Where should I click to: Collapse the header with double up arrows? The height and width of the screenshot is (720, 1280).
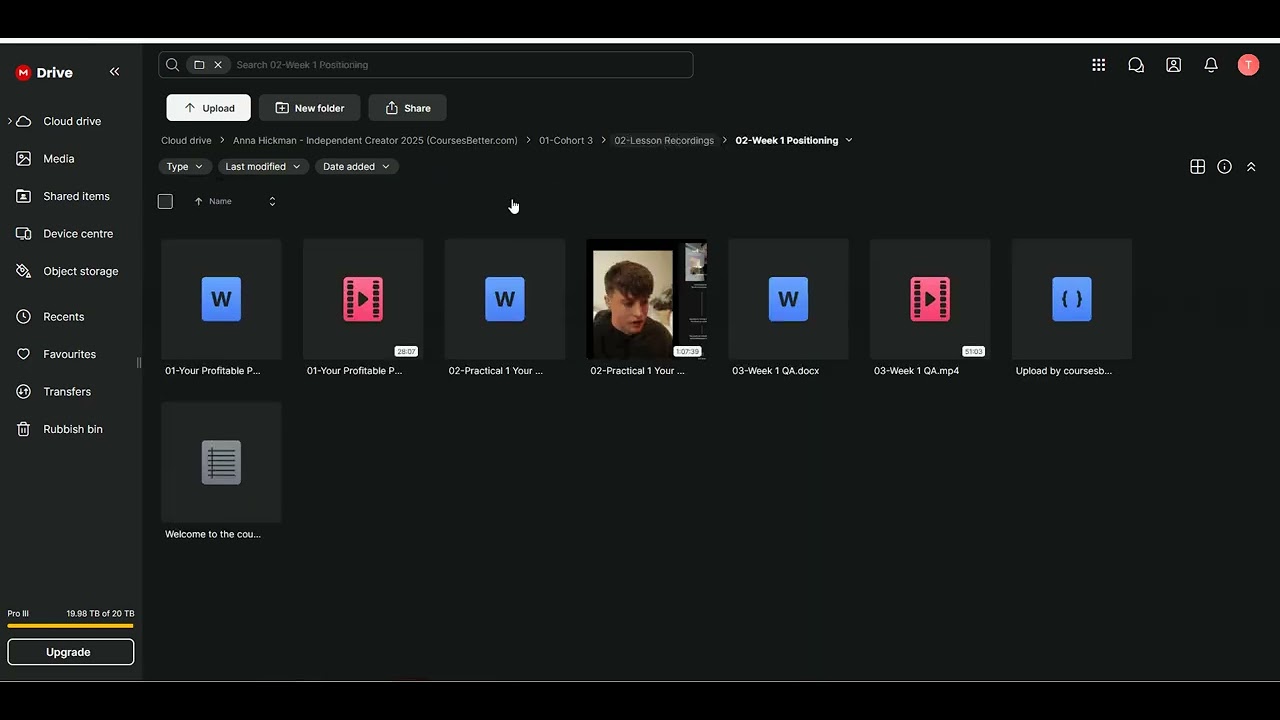point(1251,167)
